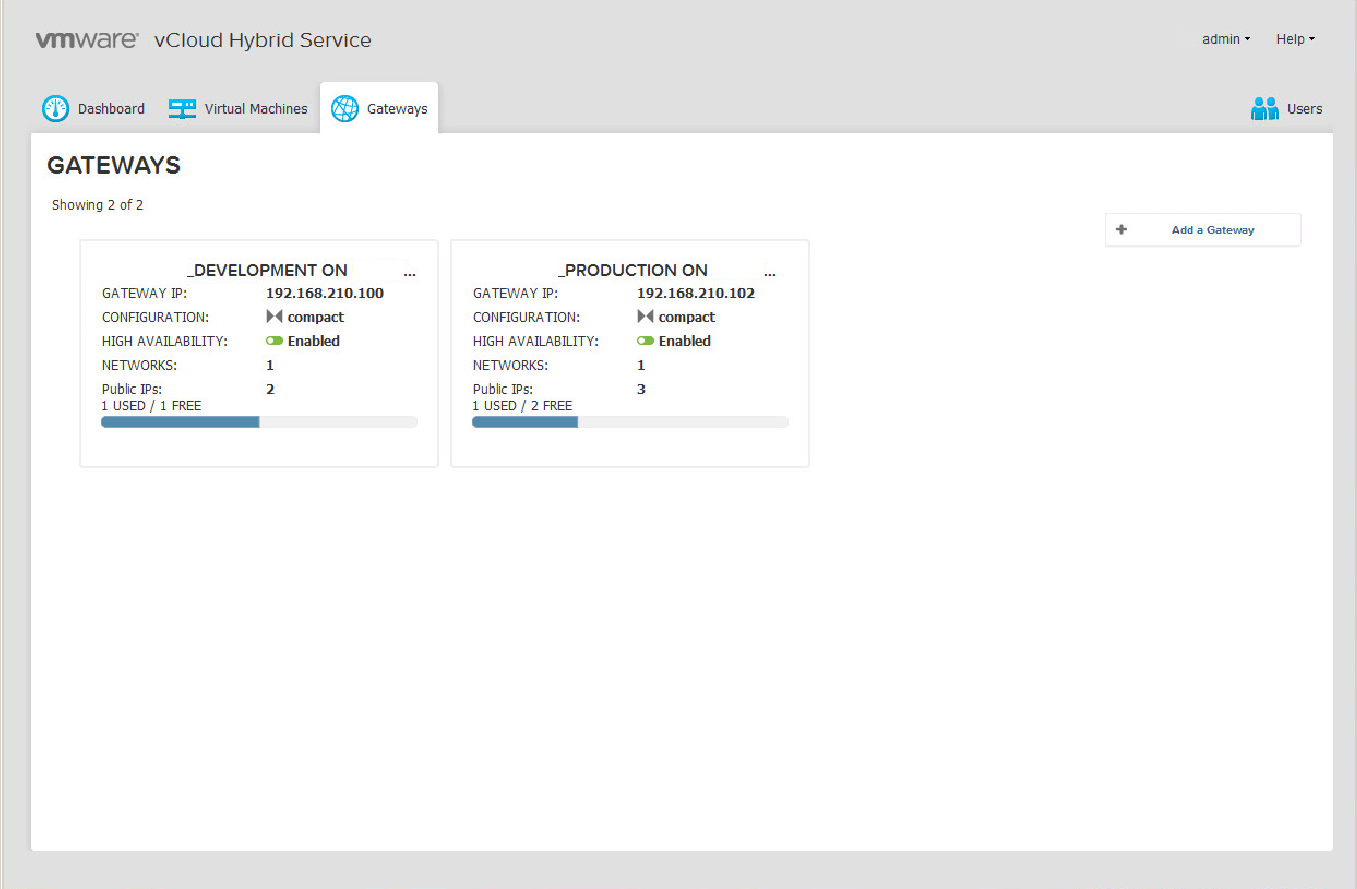Viewport: 1357px width, 889px height.
Task: Select the Gateways tab
Action: [x=379, y=109]
